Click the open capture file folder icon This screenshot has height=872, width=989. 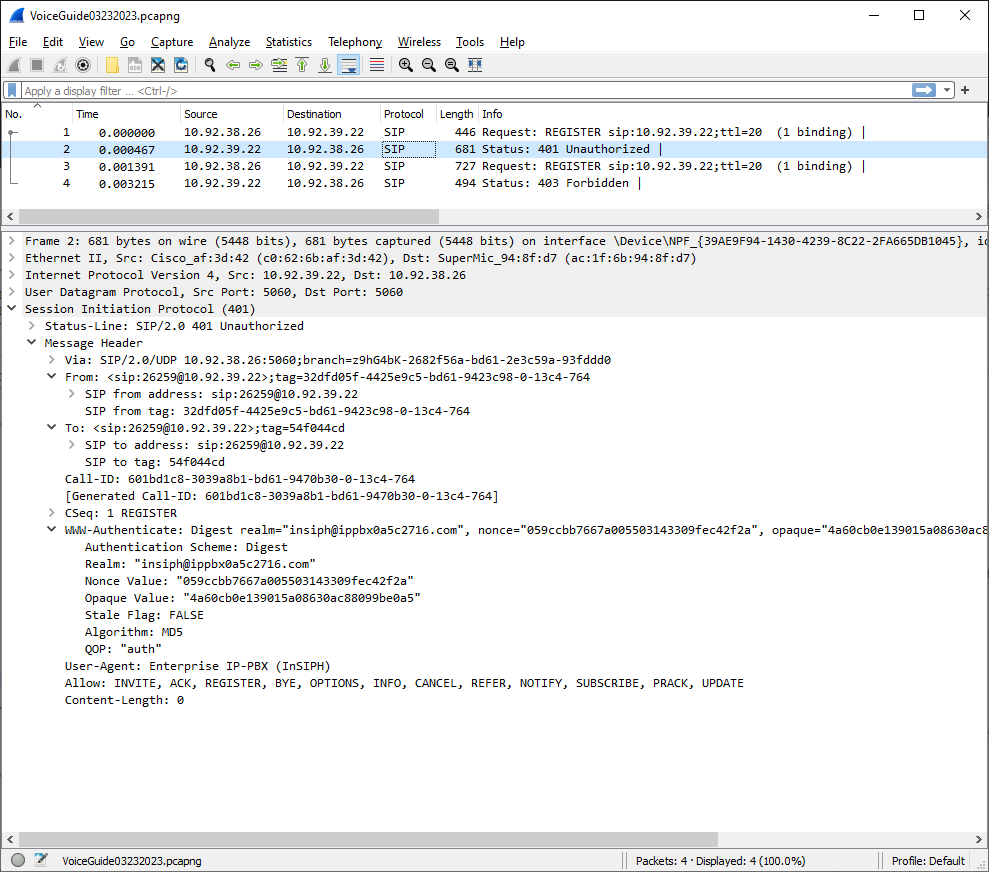point(111,65)
